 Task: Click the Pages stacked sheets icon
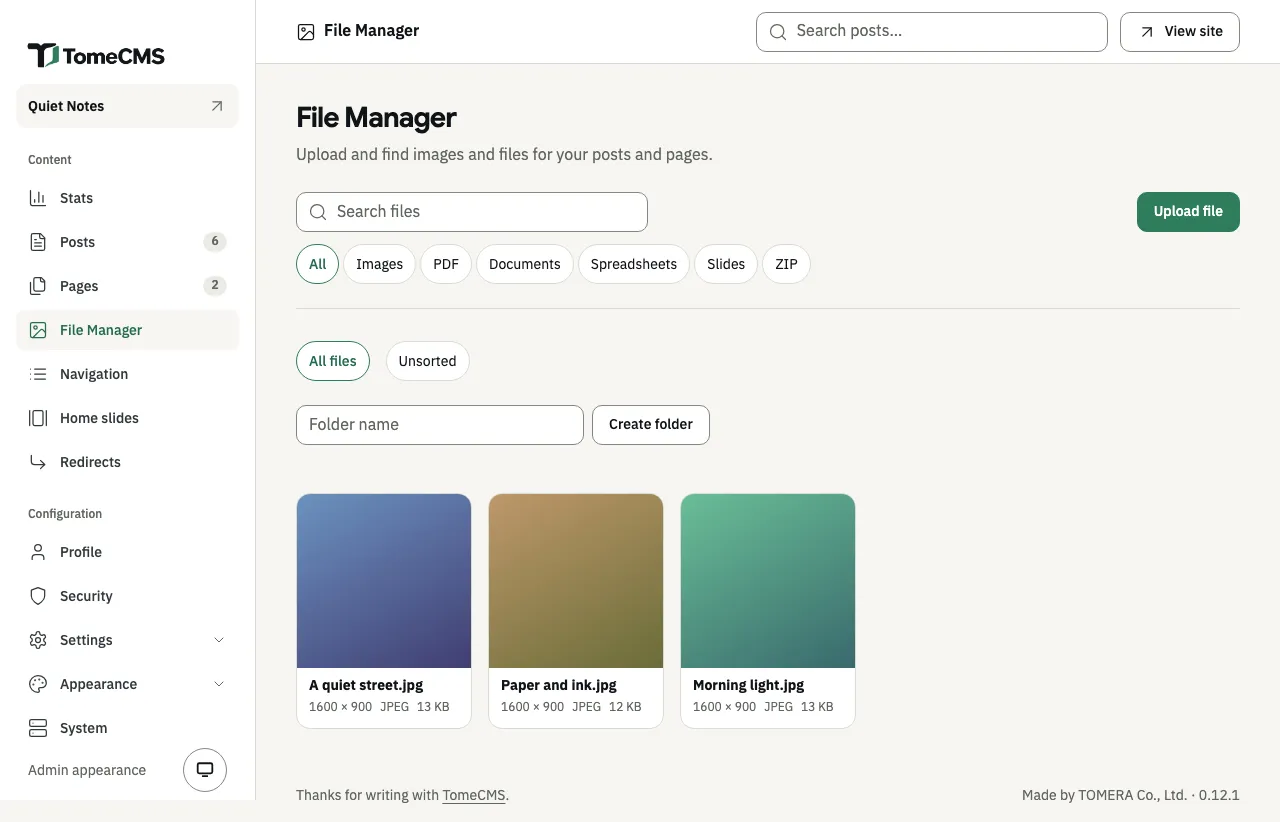click(x=38, y=286)
